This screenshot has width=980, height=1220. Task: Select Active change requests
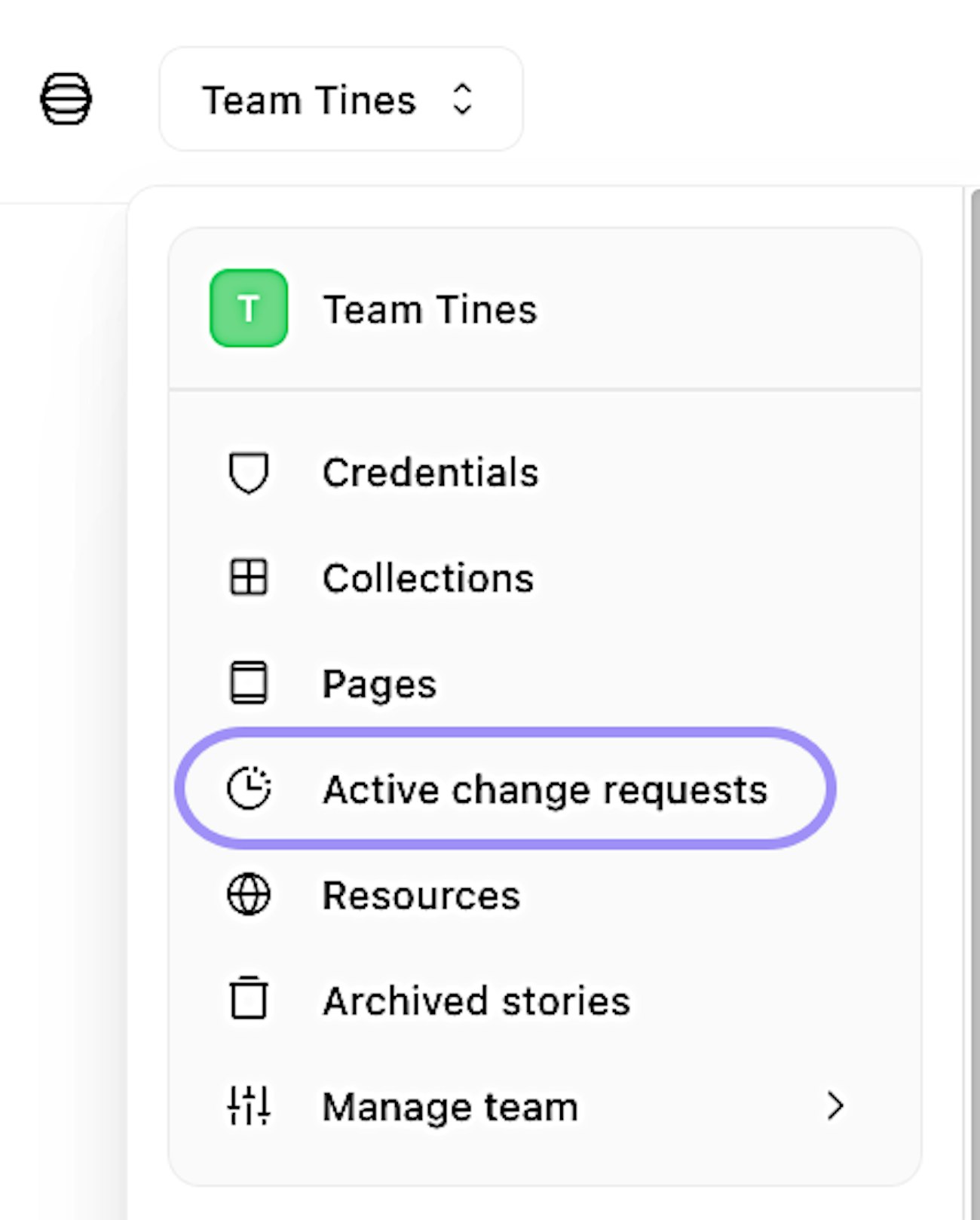tap(544, 789)
